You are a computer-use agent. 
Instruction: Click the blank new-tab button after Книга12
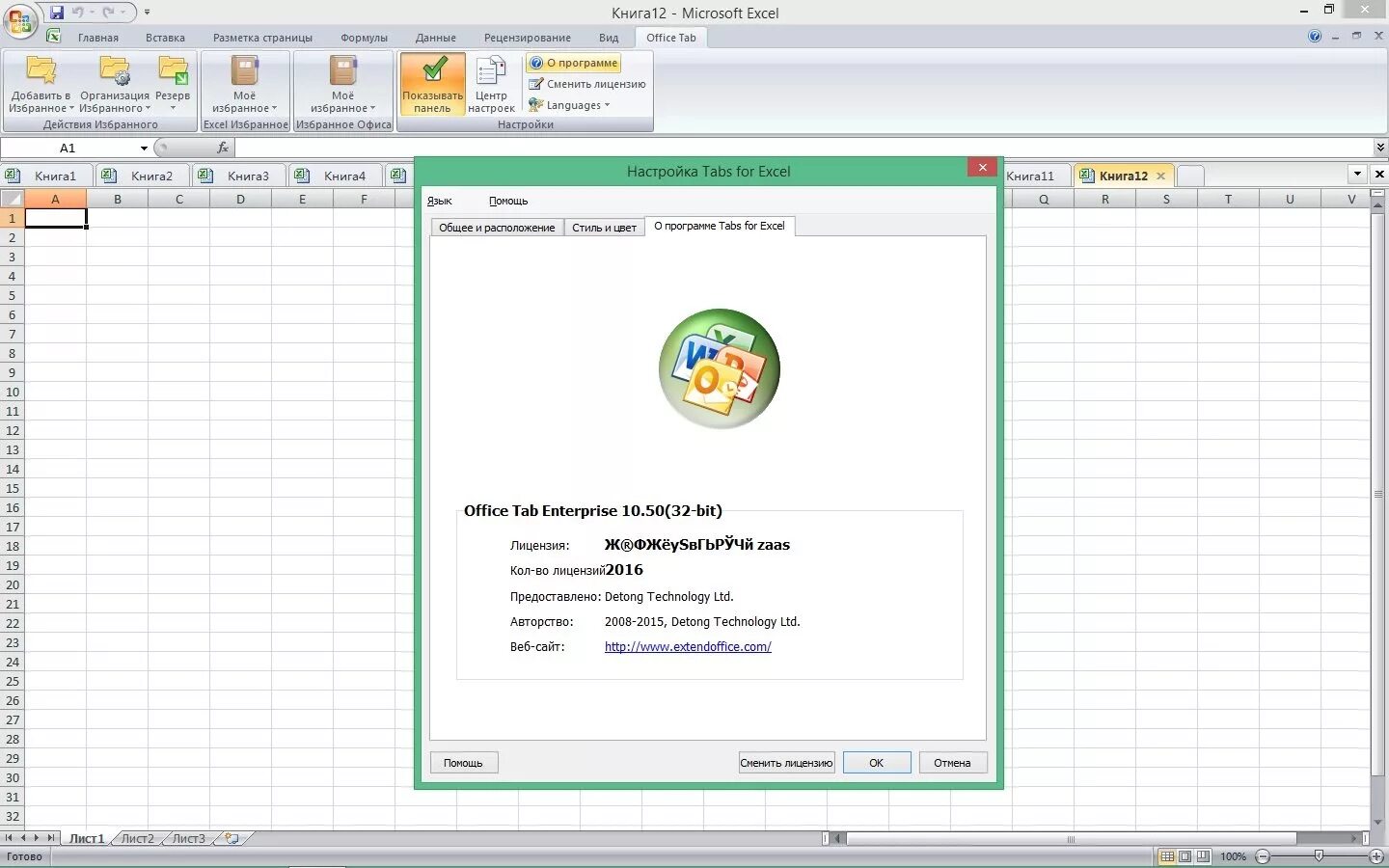coord(1190,176)
